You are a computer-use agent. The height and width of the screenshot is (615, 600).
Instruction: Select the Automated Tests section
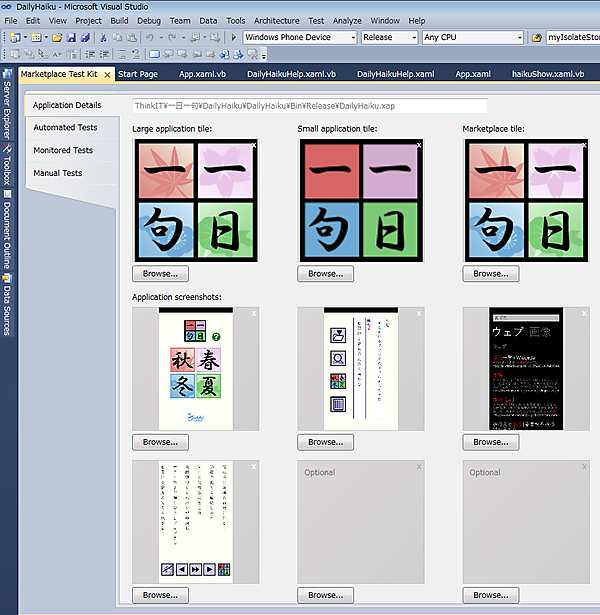[x=65, y=128]
